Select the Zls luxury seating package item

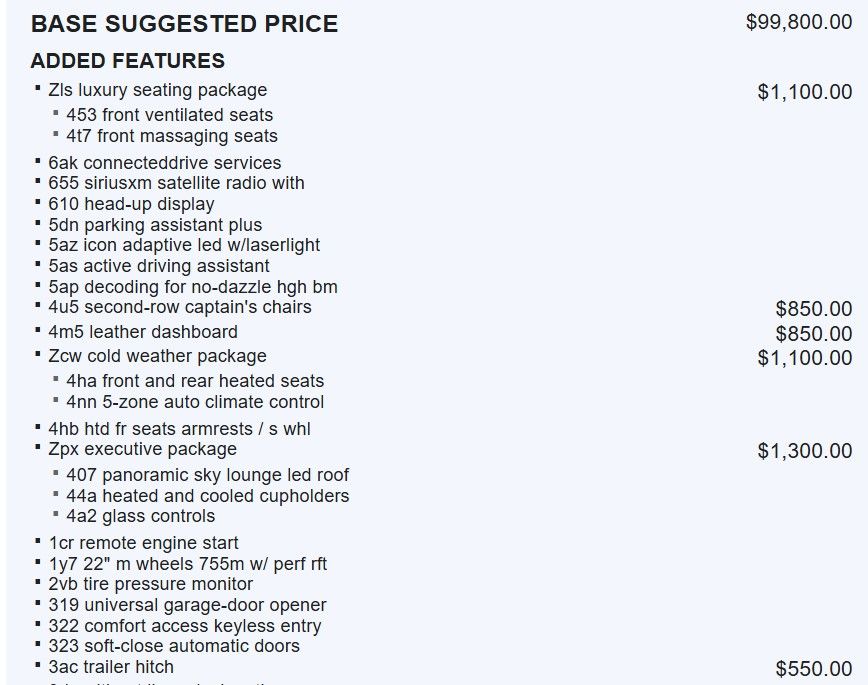point(157,90)
